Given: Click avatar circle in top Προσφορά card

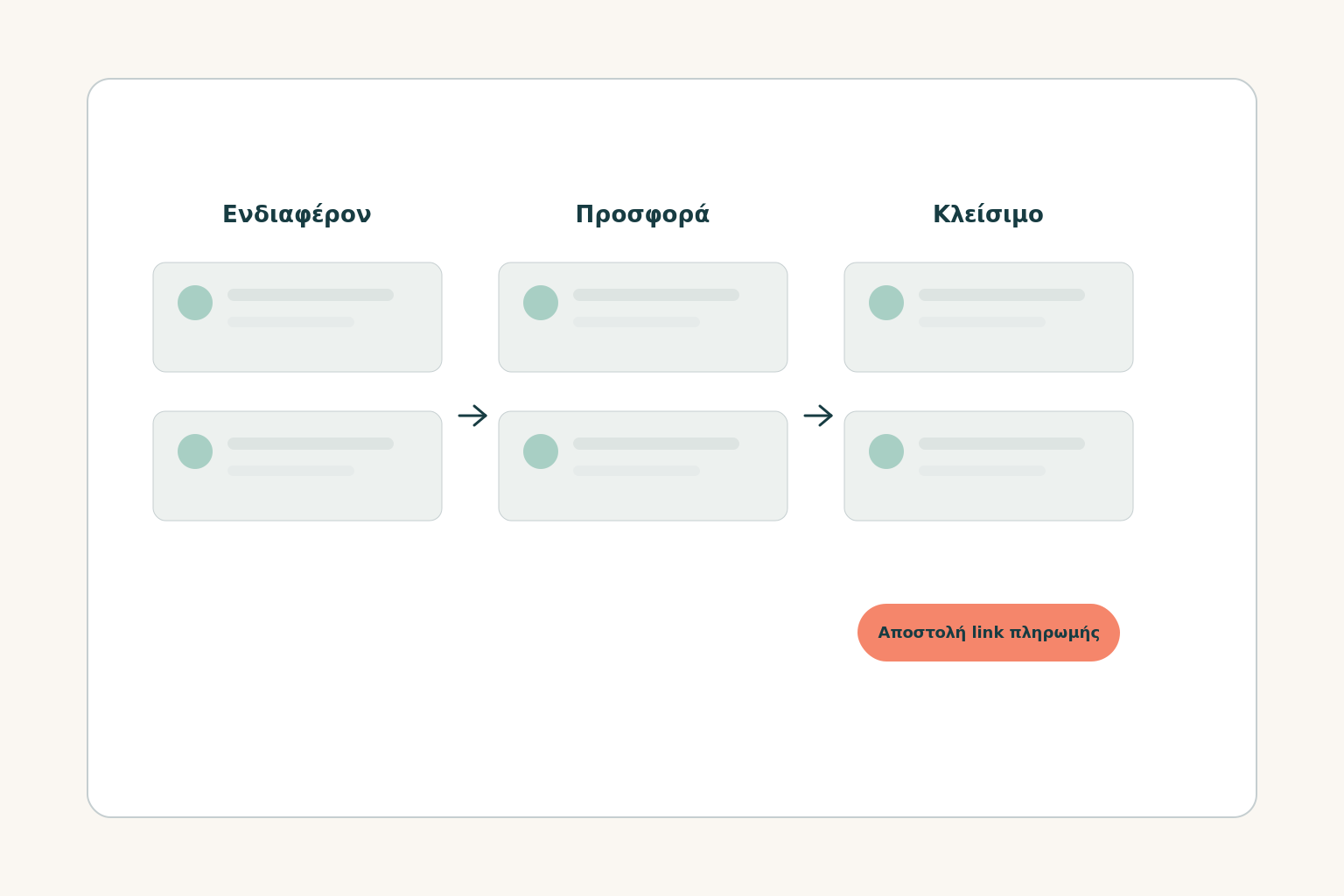Looking at the screenshot, I should (x=541, y=303).
